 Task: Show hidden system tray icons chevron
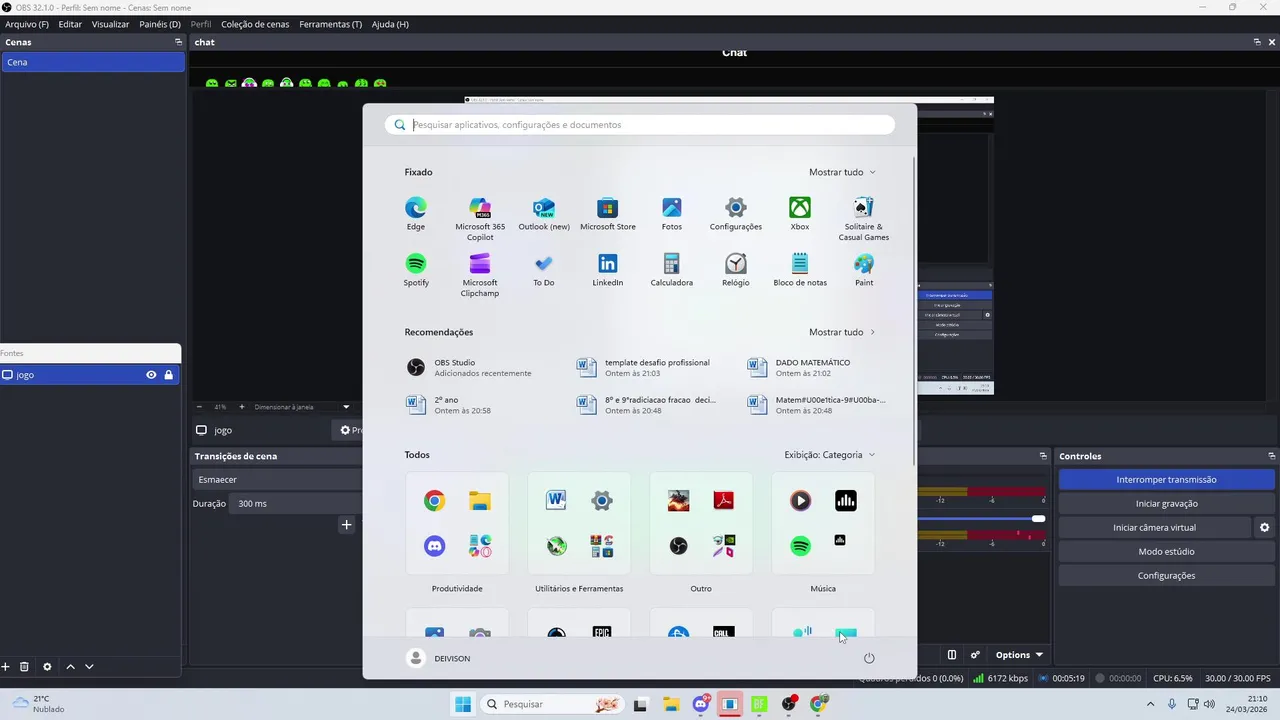click(x=1149, y=704)
